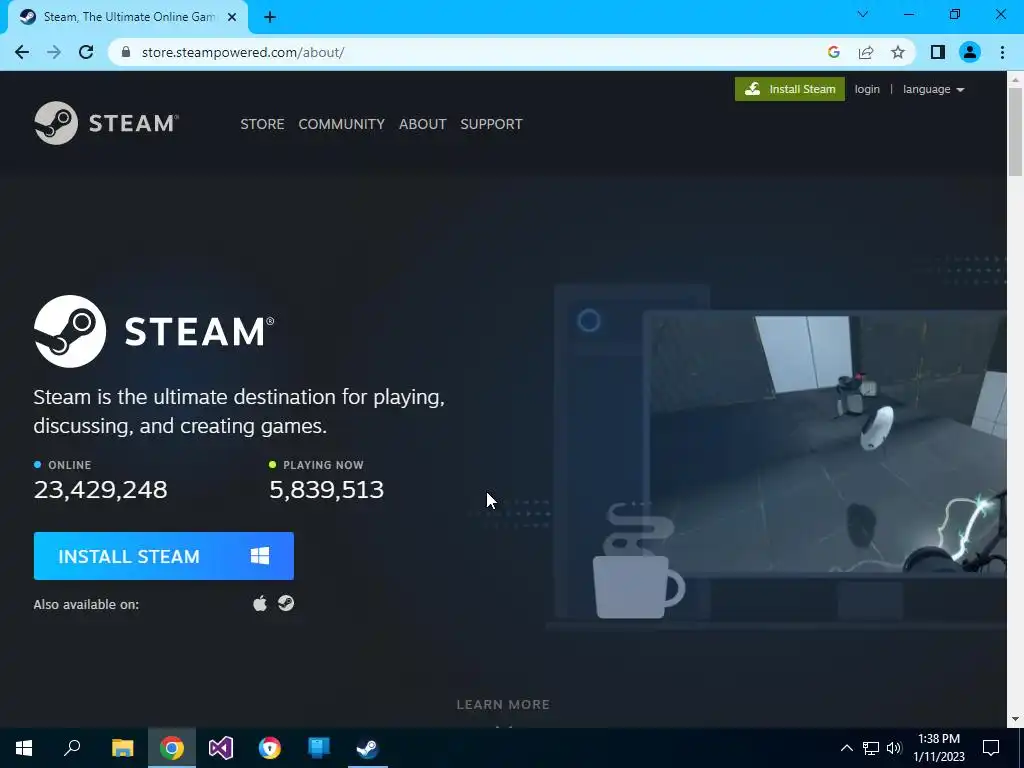Open the COMMUNITY menu
Screen dimensions: 1024x768
coord(342,124)
